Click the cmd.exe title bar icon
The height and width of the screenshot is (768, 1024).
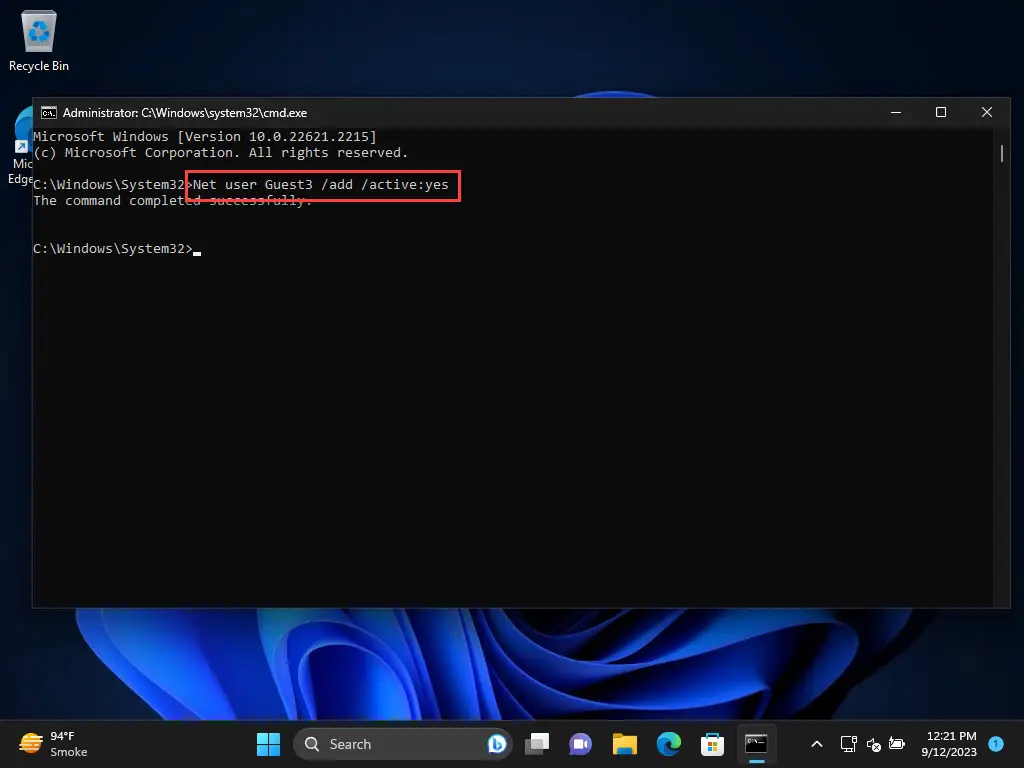49,113
